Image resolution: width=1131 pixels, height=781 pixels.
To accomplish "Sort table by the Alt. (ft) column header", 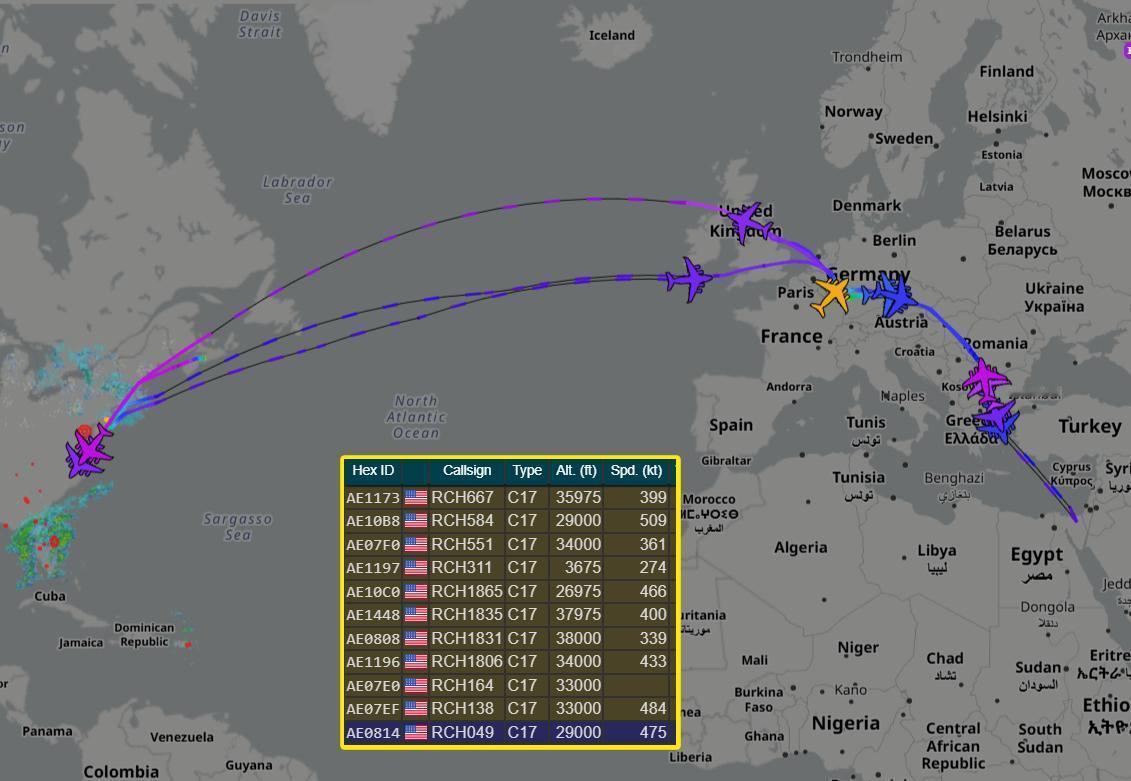I will pyautogui.click(x=576, y=471).
